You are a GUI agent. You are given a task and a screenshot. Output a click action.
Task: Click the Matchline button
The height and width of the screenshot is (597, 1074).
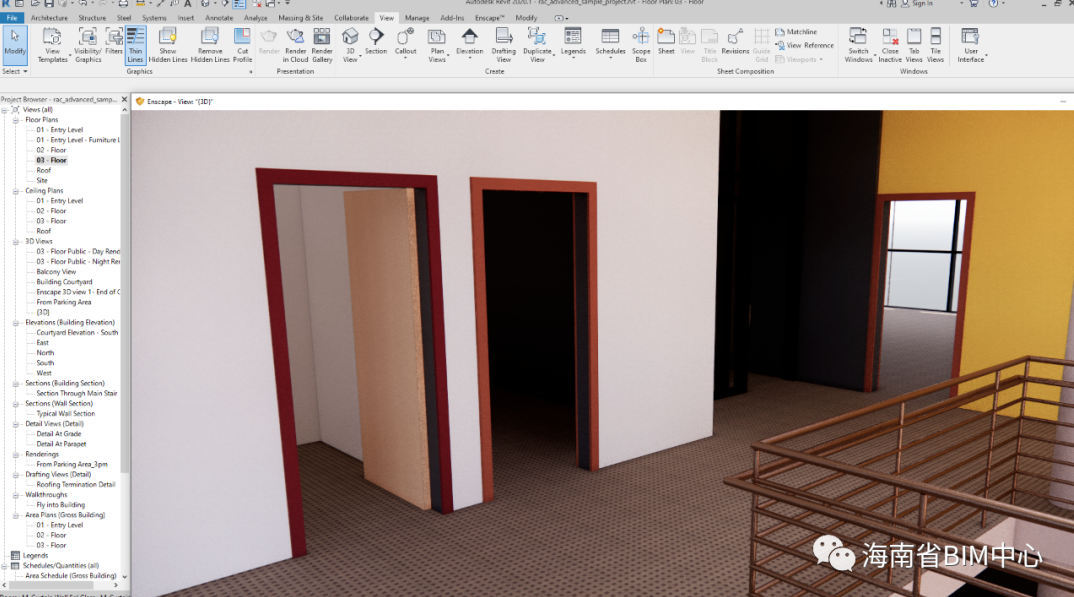(x=796, y=32)
